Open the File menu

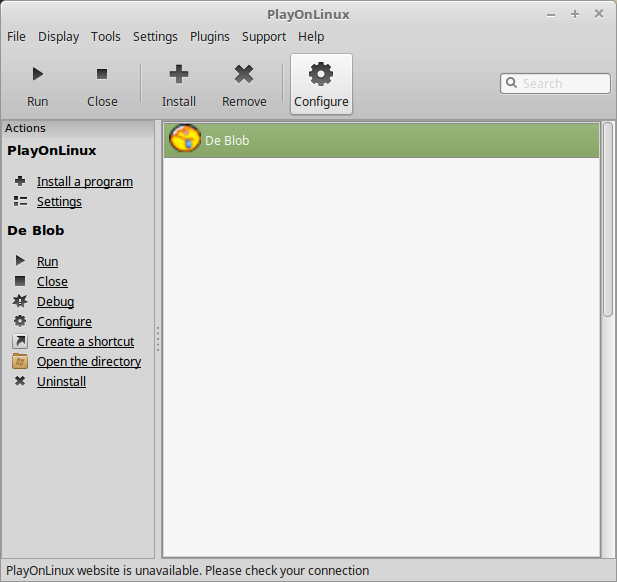16,37
